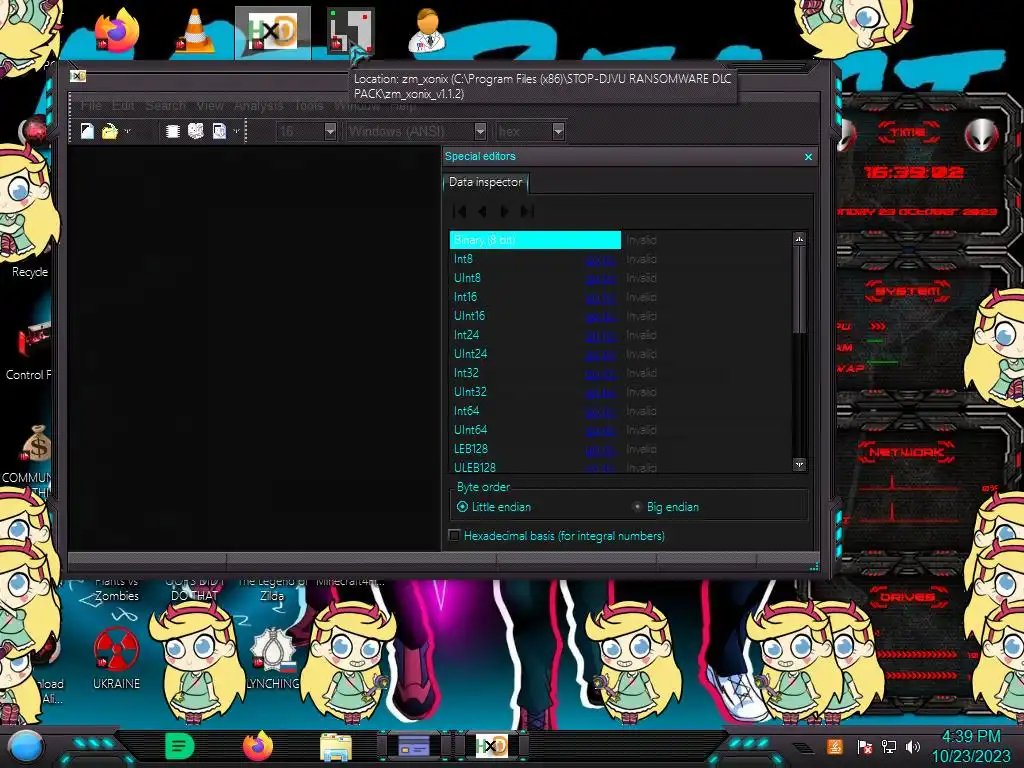This screenshot has width=1024, height=768.
Task: Open the Window menu
Action: (357, 105)
